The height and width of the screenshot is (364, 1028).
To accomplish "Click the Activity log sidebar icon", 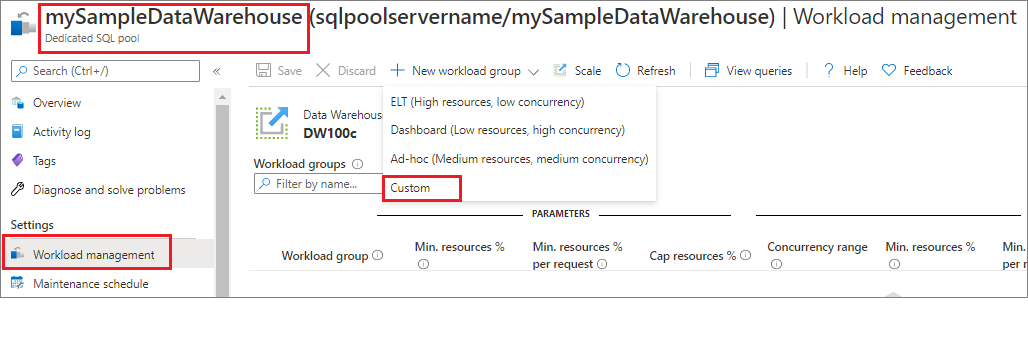I will (18, 132).
